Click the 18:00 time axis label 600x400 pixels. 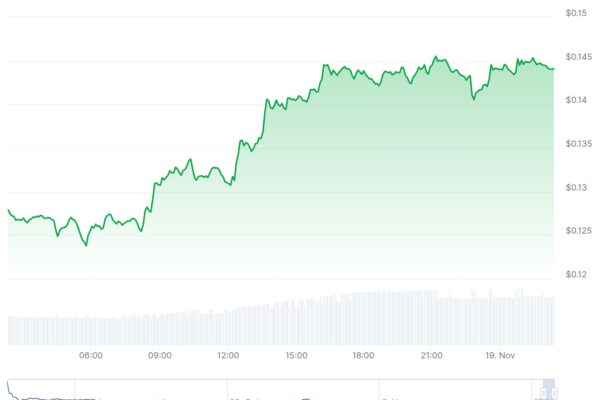click(x=363, y=355)
